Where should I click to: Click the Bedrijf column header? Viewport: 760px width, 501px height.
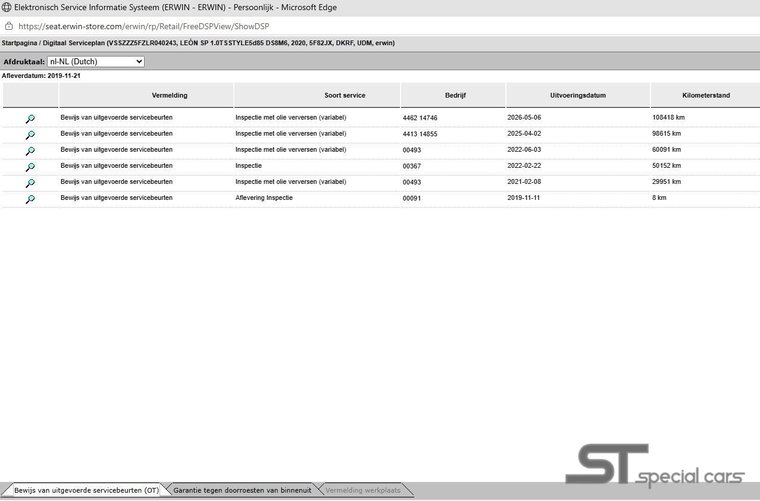pyautogui.click(x=455, y=95)
